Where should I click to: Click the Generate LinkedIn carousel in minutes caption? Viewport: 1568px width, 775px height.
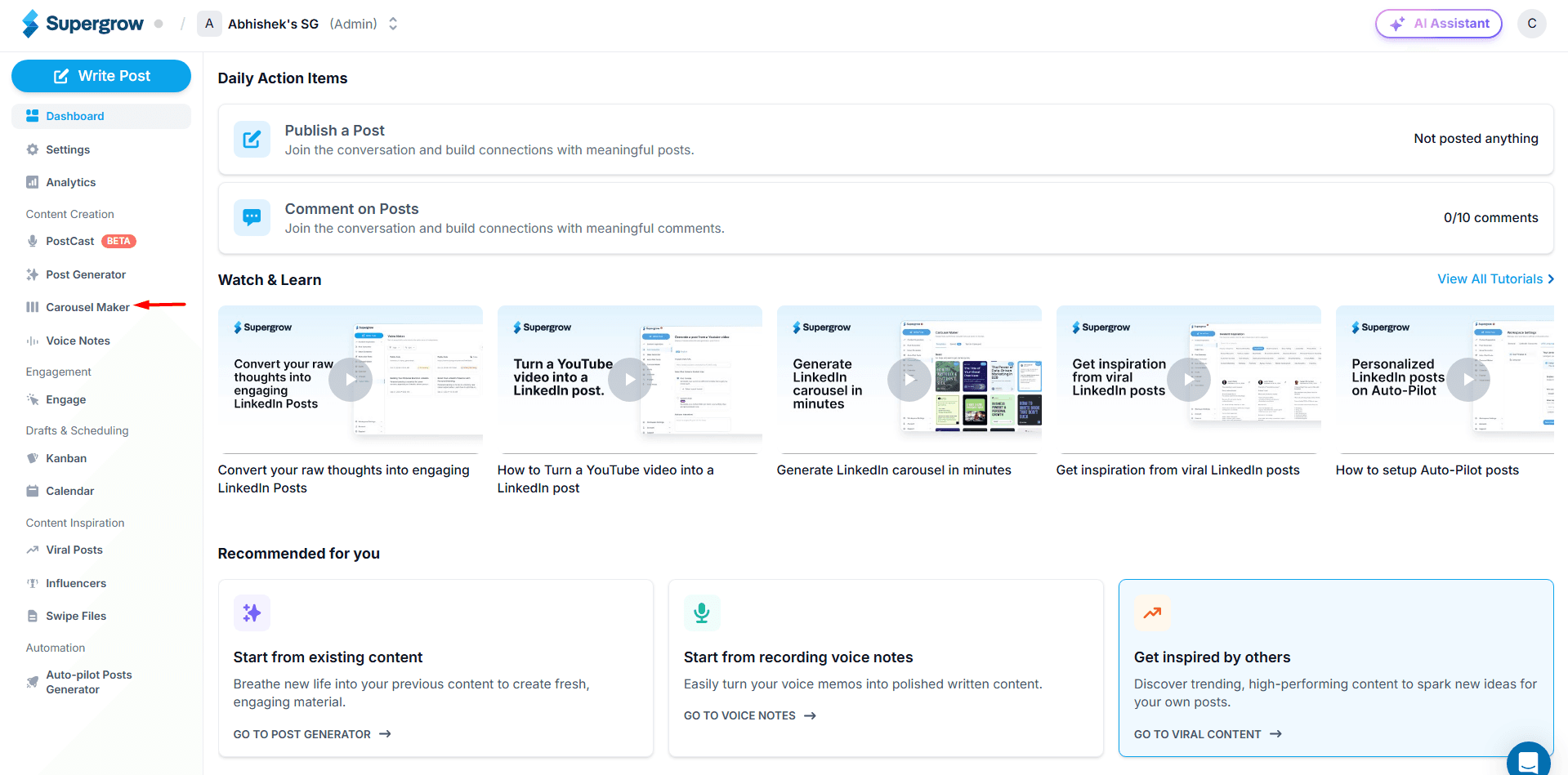point(894,470)
